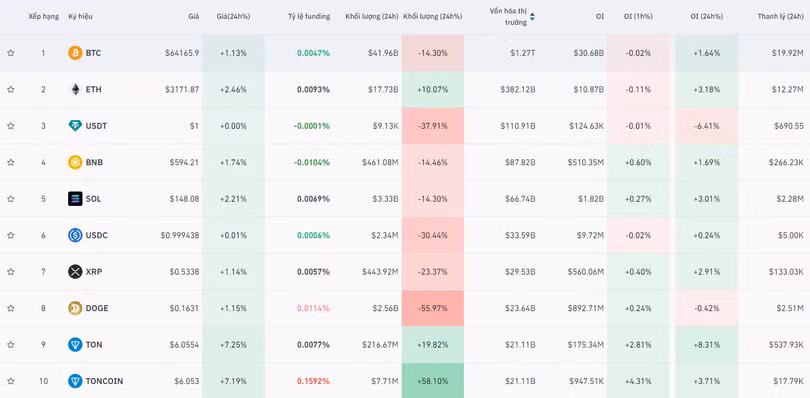The width and height of the screenshot is (810, 398).
Task: Open the BNB symbol link
Action: (94, 162)
